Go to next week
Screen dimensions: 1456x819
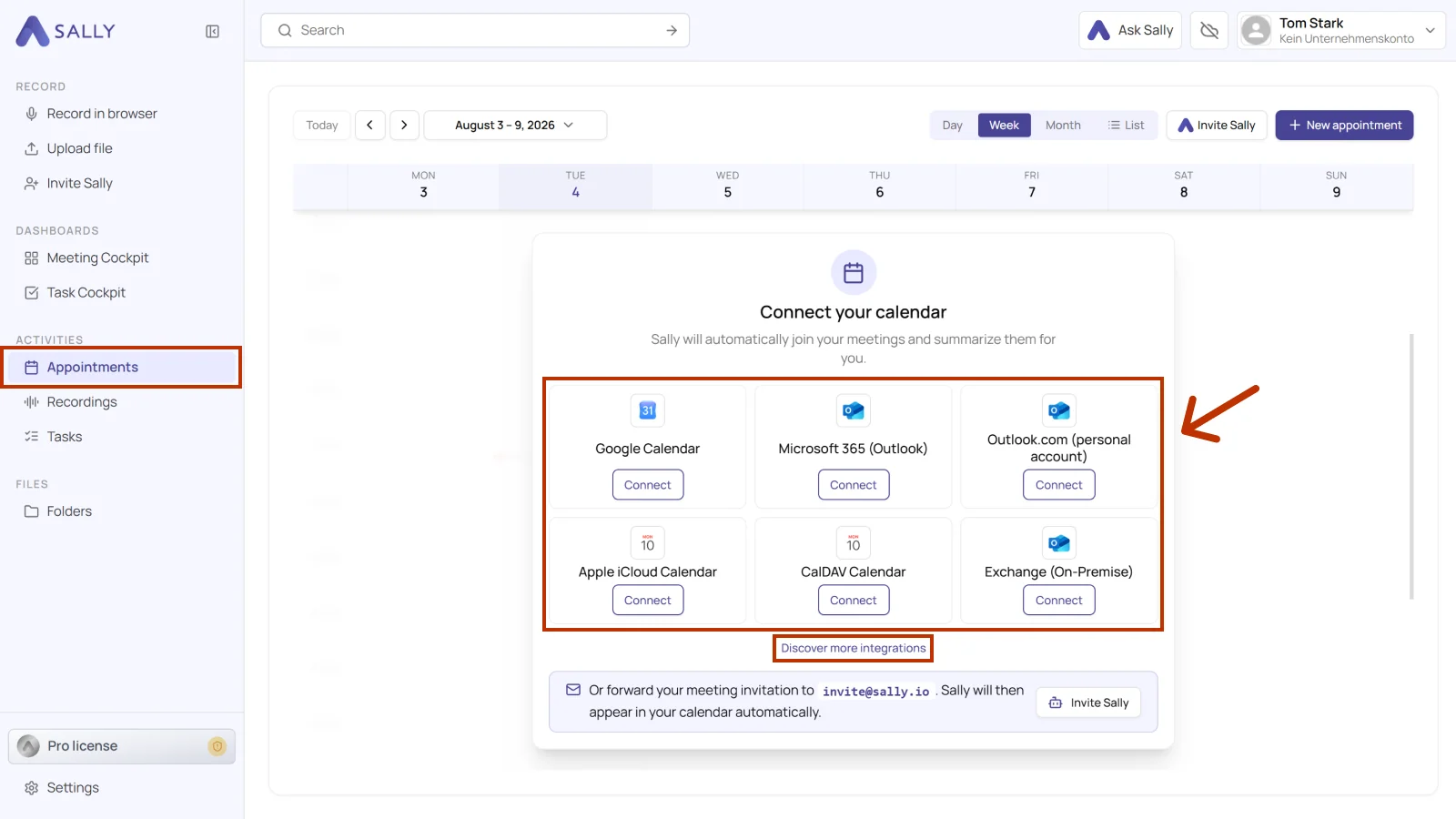[404, 125]
